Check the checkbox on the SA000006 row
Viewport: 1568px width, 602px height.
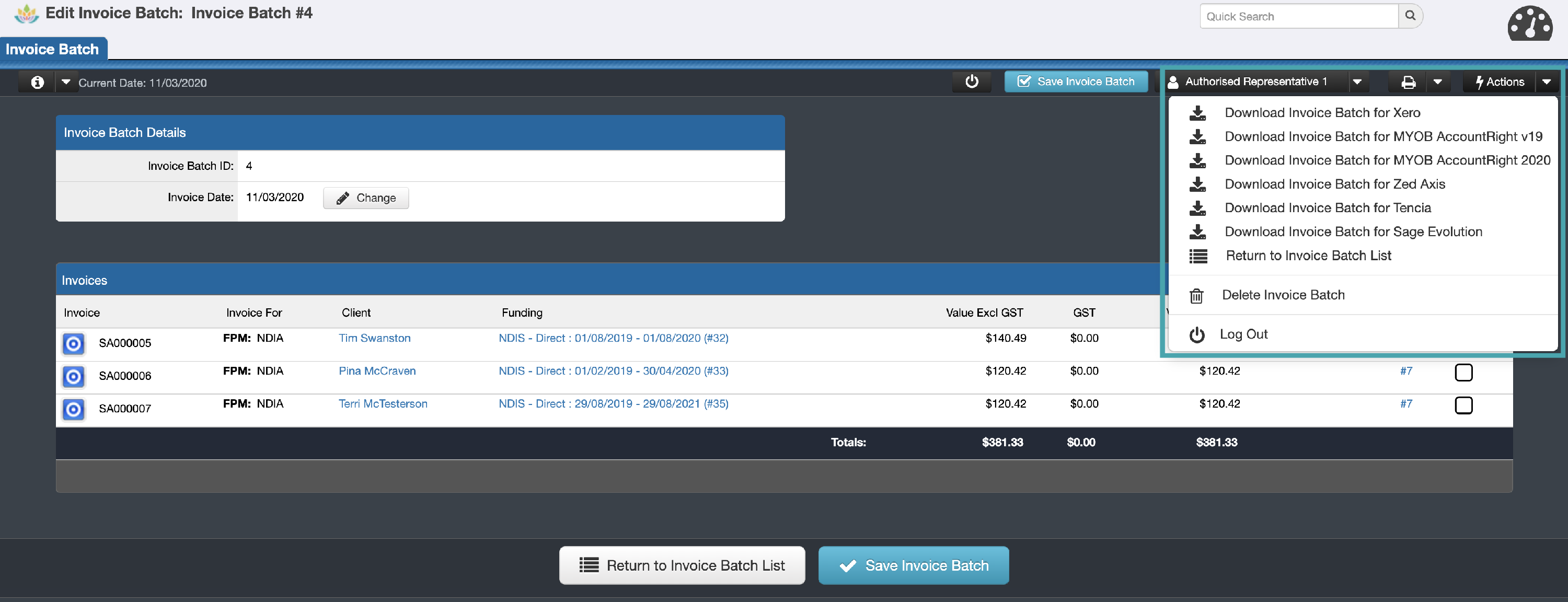point(1465,373)
